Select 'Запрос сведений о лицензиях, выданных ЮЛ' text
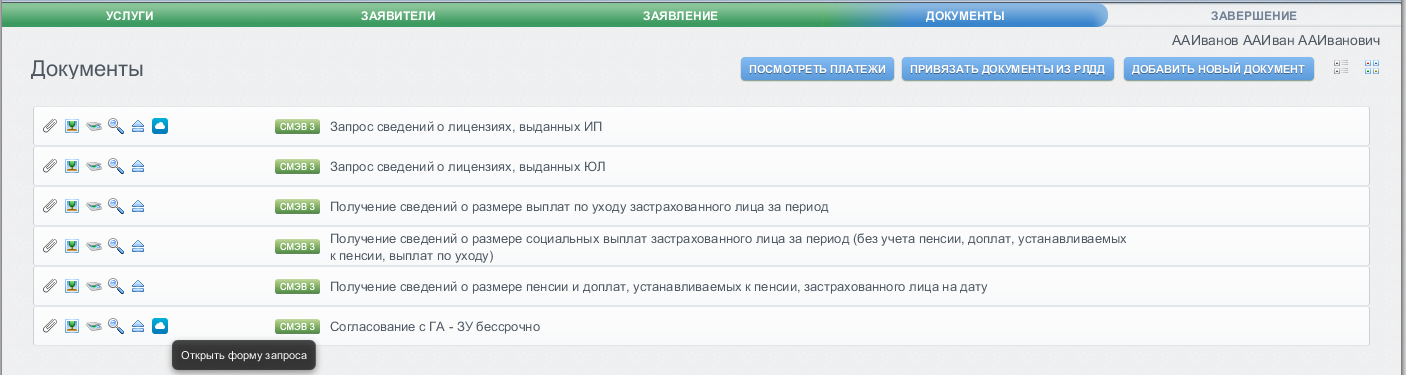The width and height of the screenshot is (1406, 375). coord(468,167)
